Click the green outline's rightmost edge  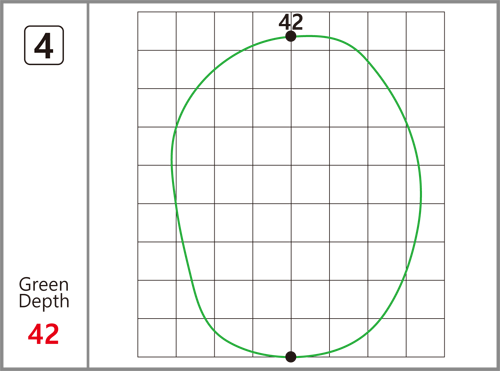pyautogui.click(x=421, y=192)
